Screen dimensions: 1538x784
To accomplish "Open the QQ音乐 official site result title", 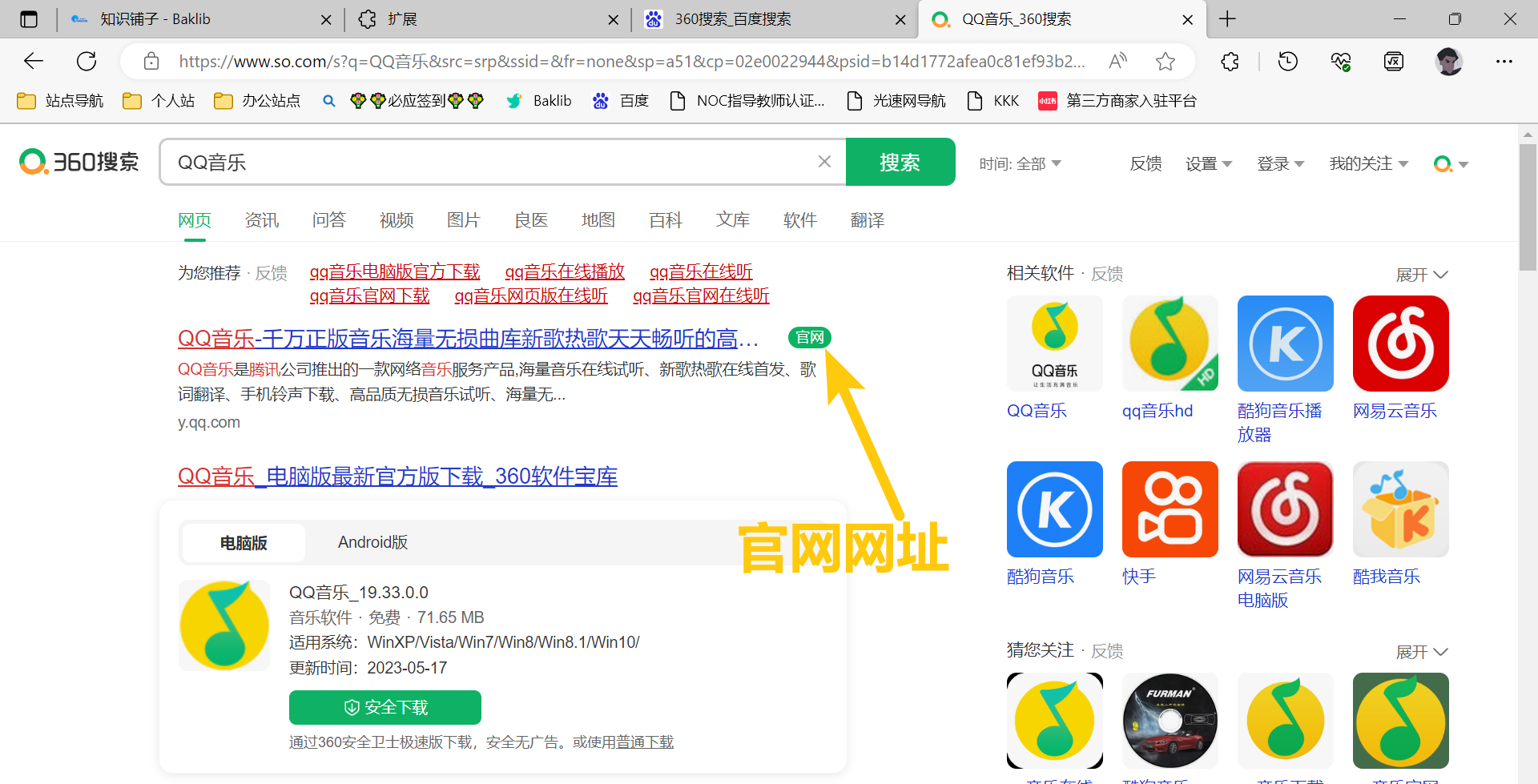I will coord(468,338).
